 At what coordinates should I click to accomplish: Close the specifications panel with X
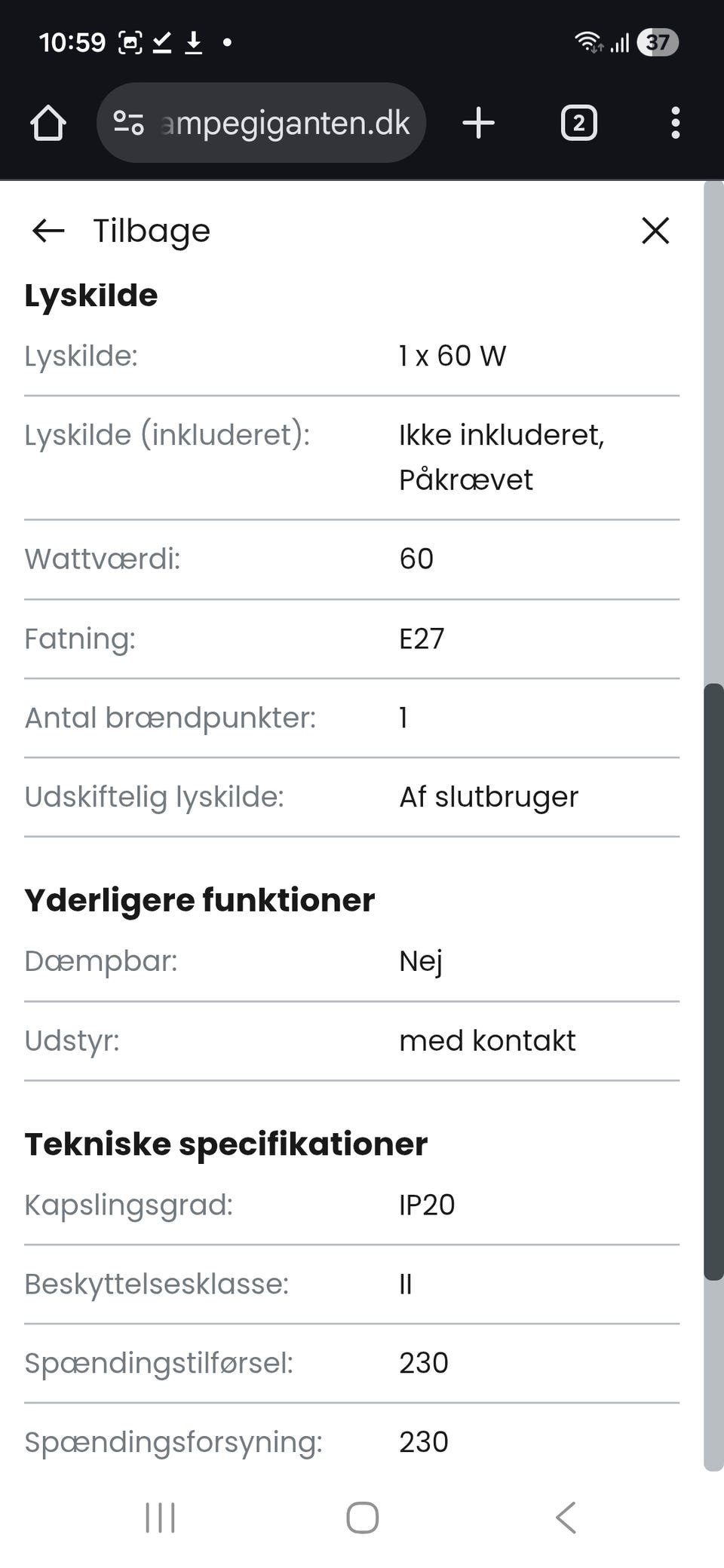coord(655,231)
